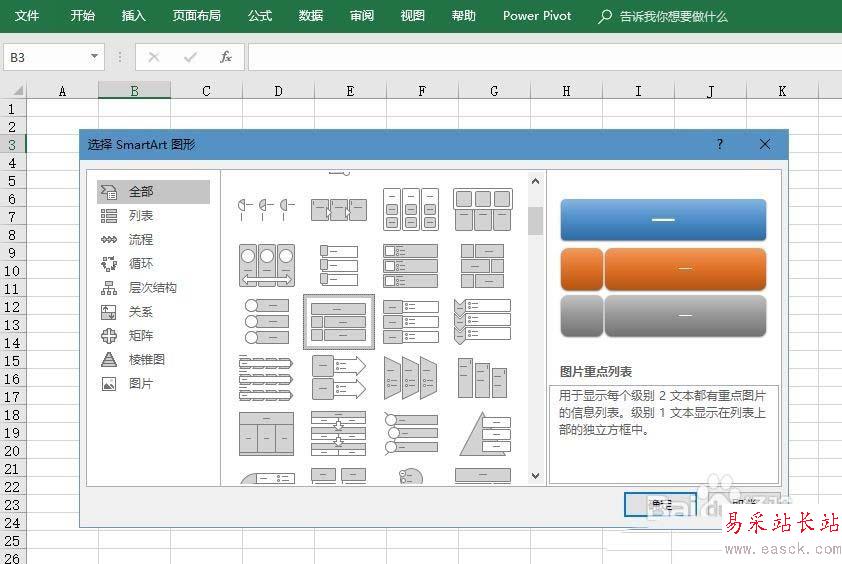Pick the stacked rows with down arrows layout
842x564 pixels.
pyautogui.click(x=339, y=433)
